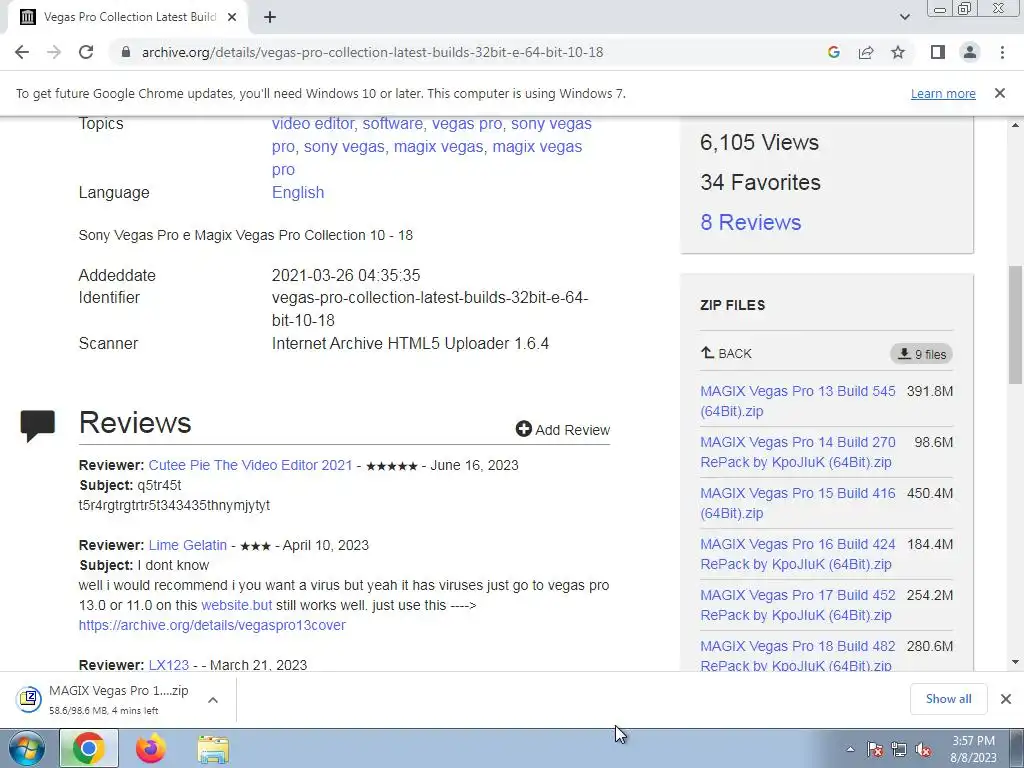The height and width of the screenshot is (768, 1024).
Task: Open vegaspro13cover archive link
Action: 212,625
